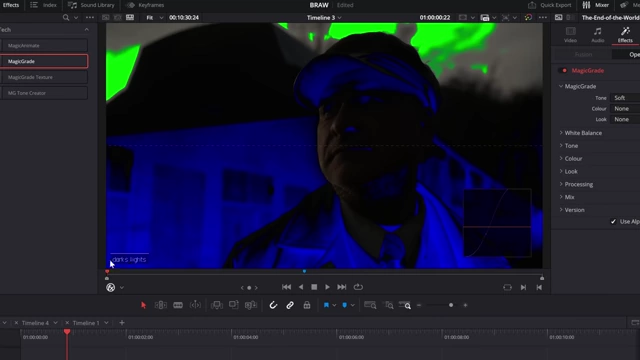The width and height of the screenshot is (640, 360).
Task: Click the Quick Export button
Action: (549, 5)
